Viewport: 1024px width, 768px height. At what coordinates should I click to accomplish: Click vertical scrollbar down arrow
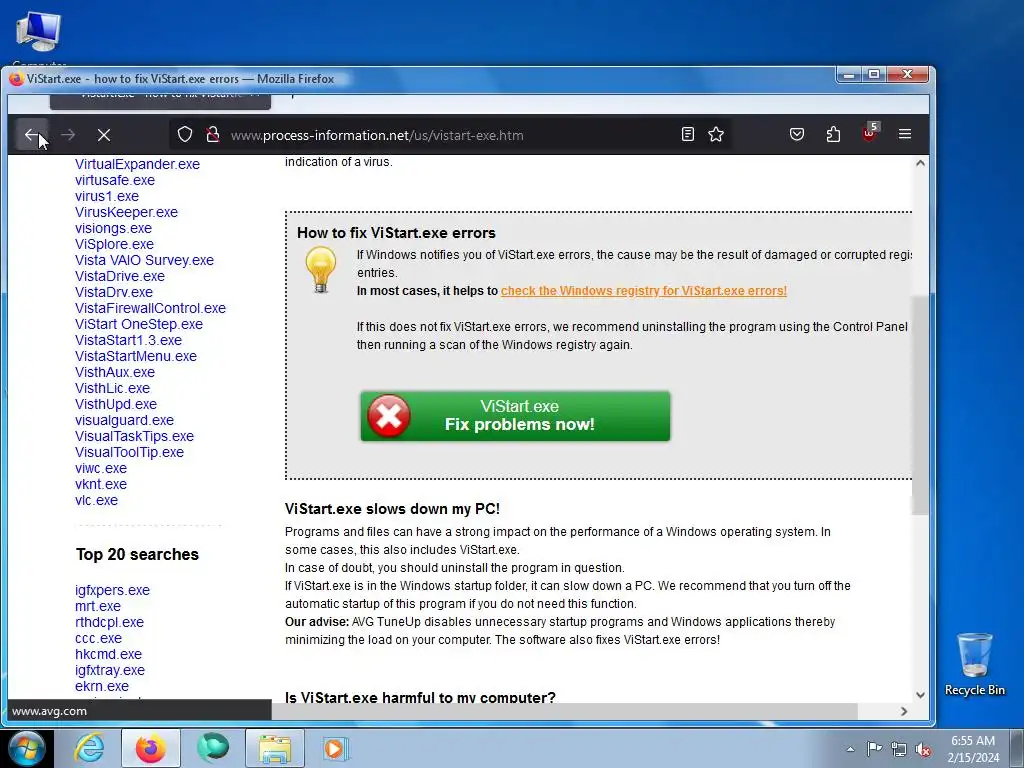click(920, 695)
